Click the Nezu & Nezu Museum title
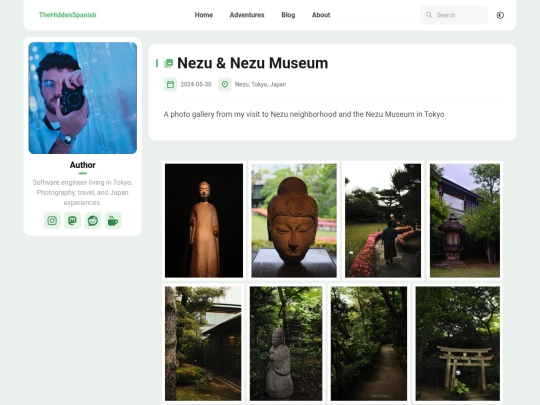 (x=252, y=63)
